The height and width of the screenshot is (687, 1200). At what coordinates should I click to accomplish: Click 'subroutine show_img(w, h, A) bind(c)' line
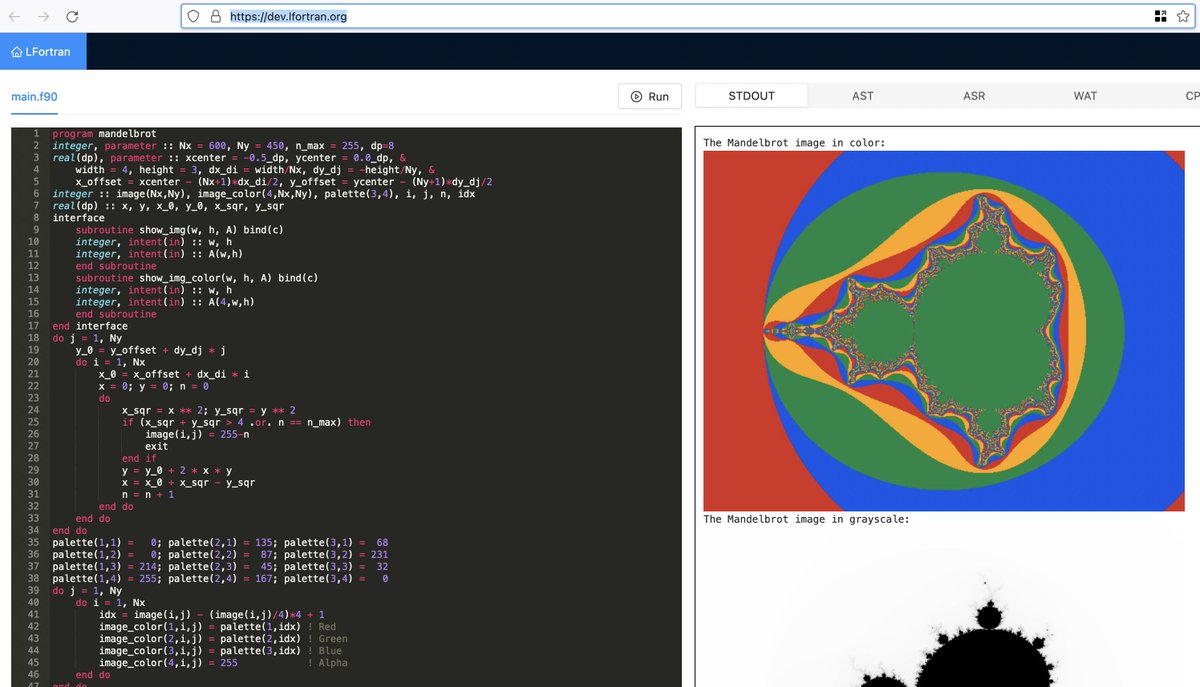tap(179, 229)
